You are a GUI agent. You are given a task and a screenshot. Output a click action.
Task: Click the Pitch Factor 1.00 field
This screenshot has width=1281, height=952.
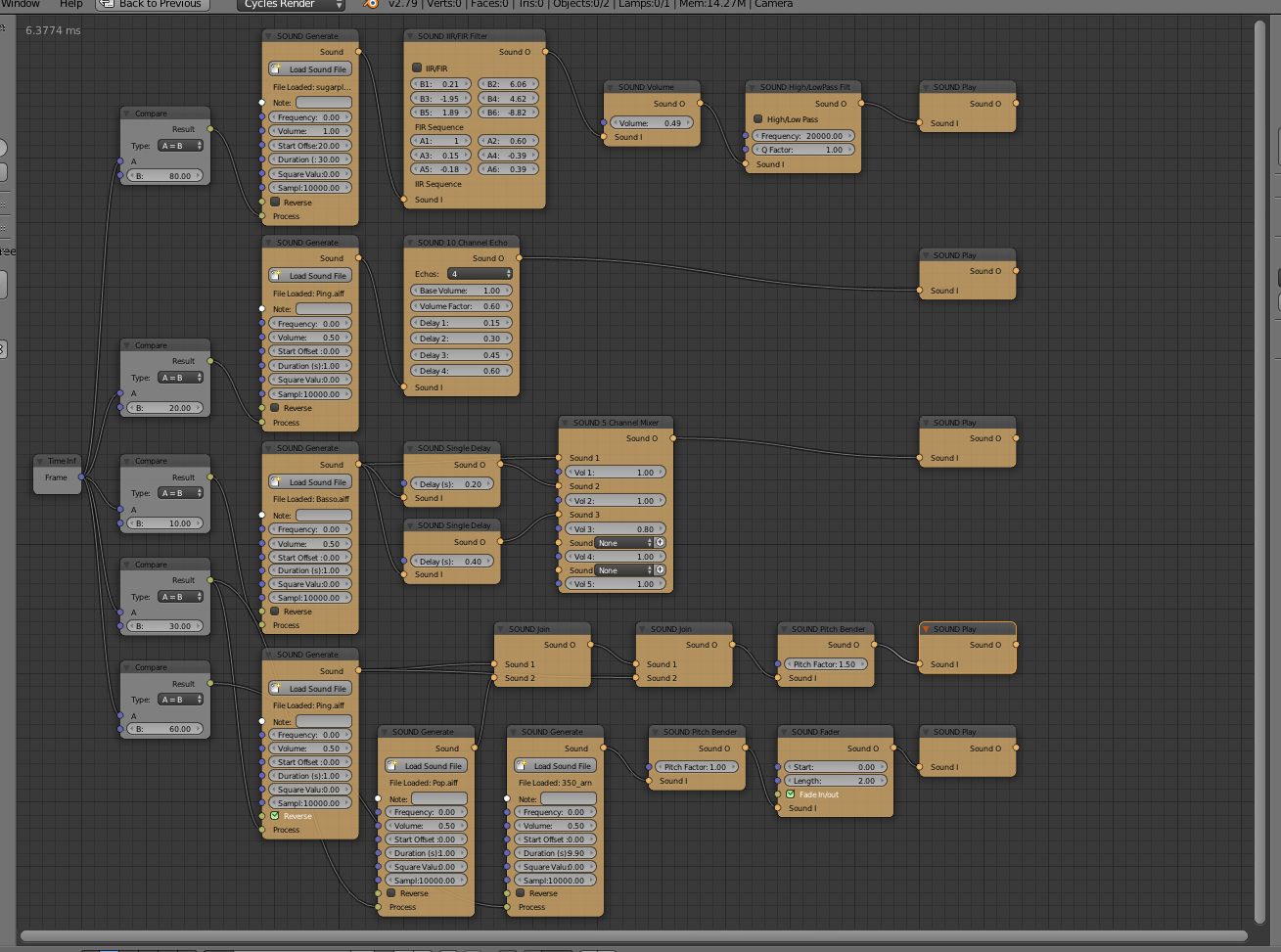tap(697, 767)
